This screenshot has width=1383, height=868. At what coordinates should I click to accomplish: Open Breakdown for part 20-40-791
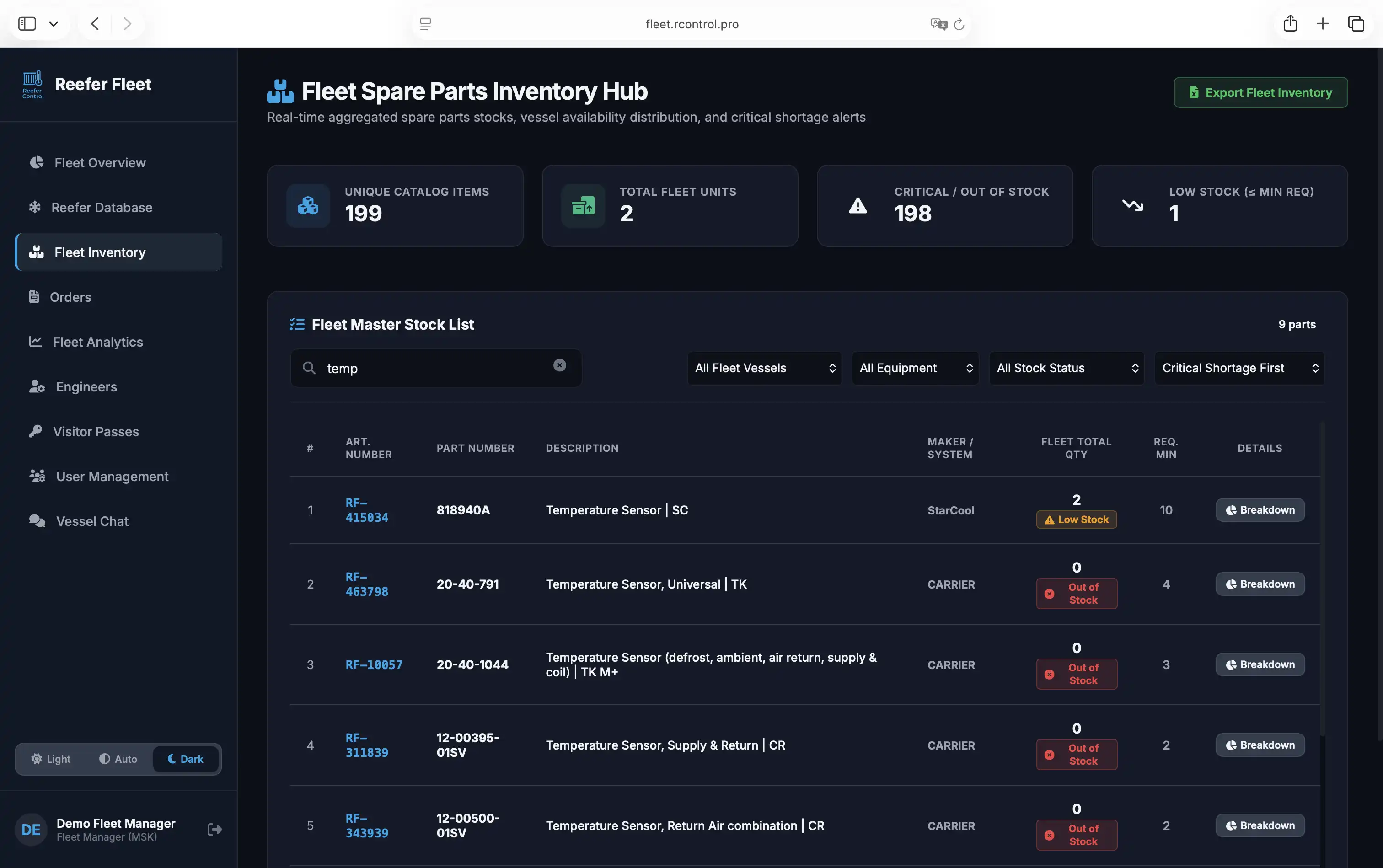(1260, 584)
